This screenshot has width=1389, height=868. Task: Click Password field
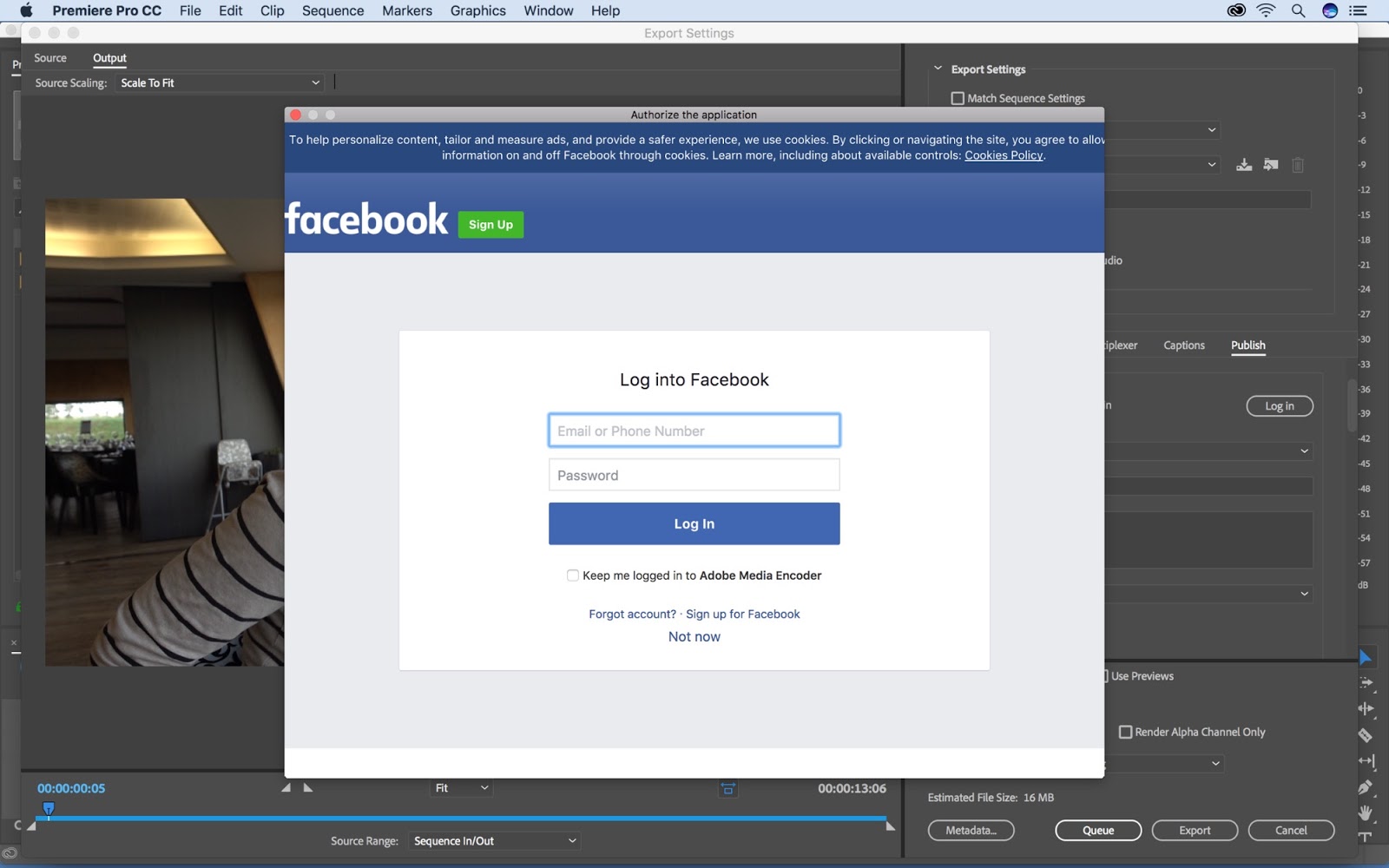694,475
